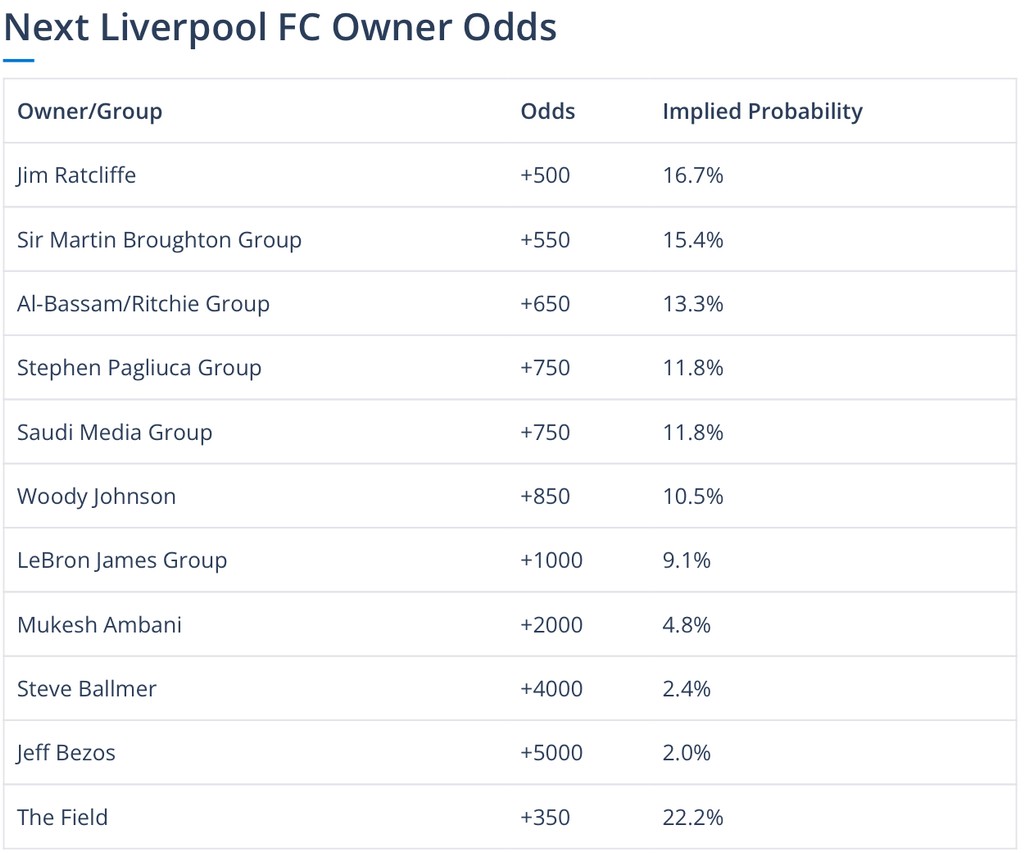Click "The Field" row label
The width and height of the screenshot is (1024, 853).
[62, 817]
